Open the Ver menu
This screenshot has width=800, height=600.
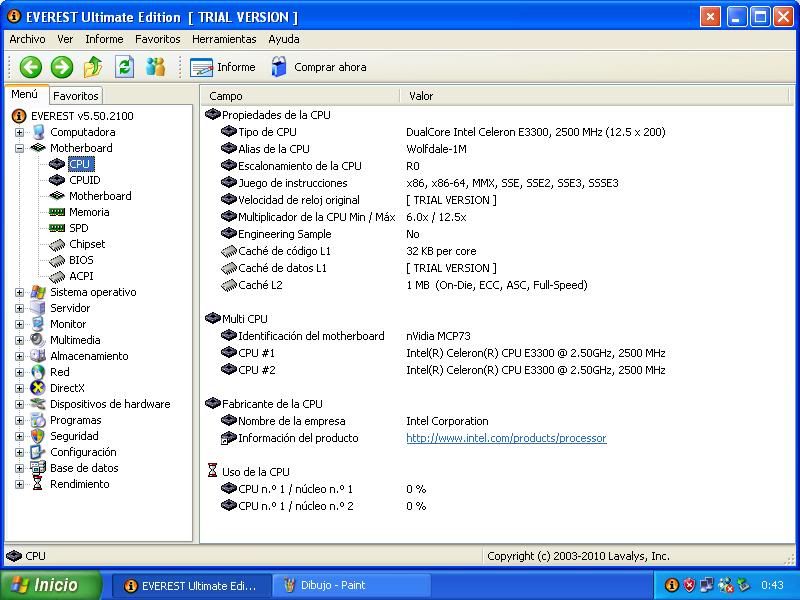click(x=65, y=39)
